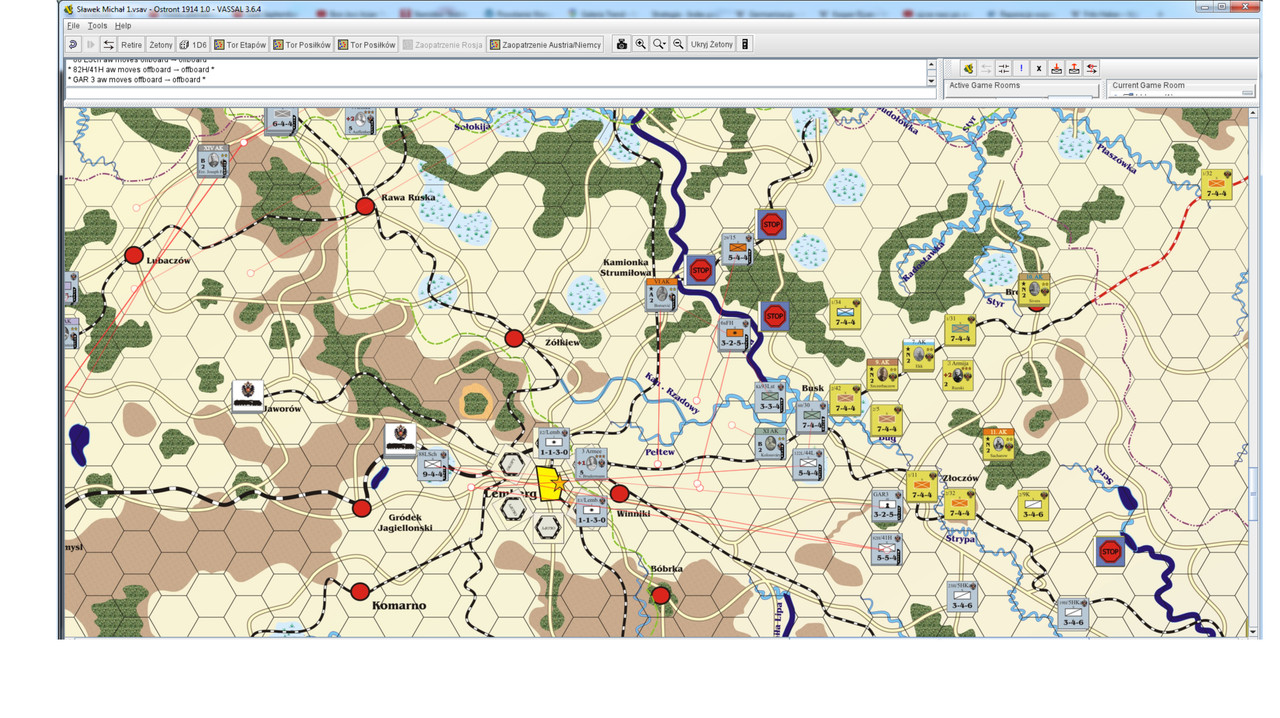Open the Tor Etapów chart

point(240,44)
